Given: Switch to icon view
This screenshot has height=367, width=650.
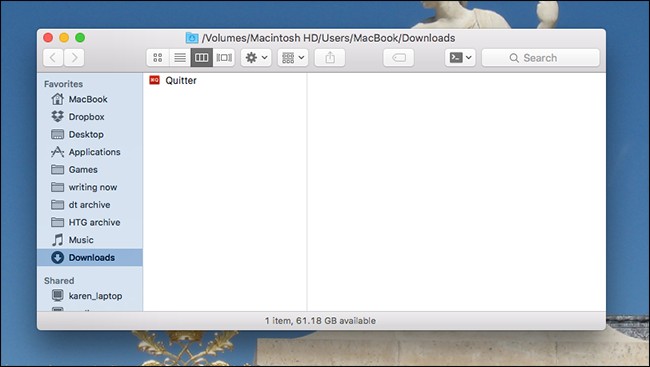Looking at the screenshot, I should click(x=158, y=58).
